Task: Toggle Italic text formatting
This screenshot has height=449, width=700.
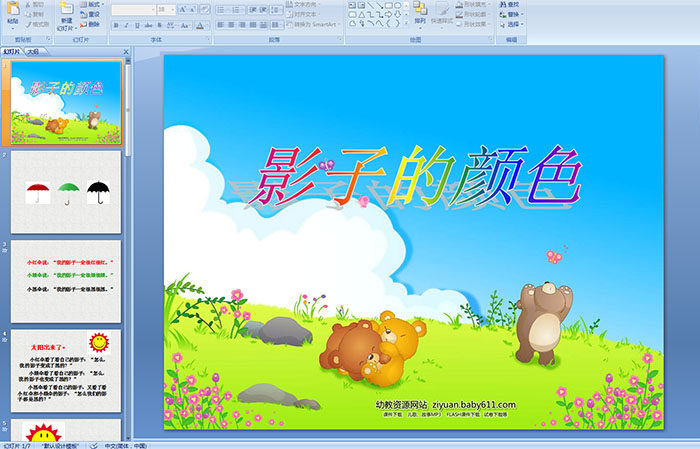Action: [x=125, y=24]
